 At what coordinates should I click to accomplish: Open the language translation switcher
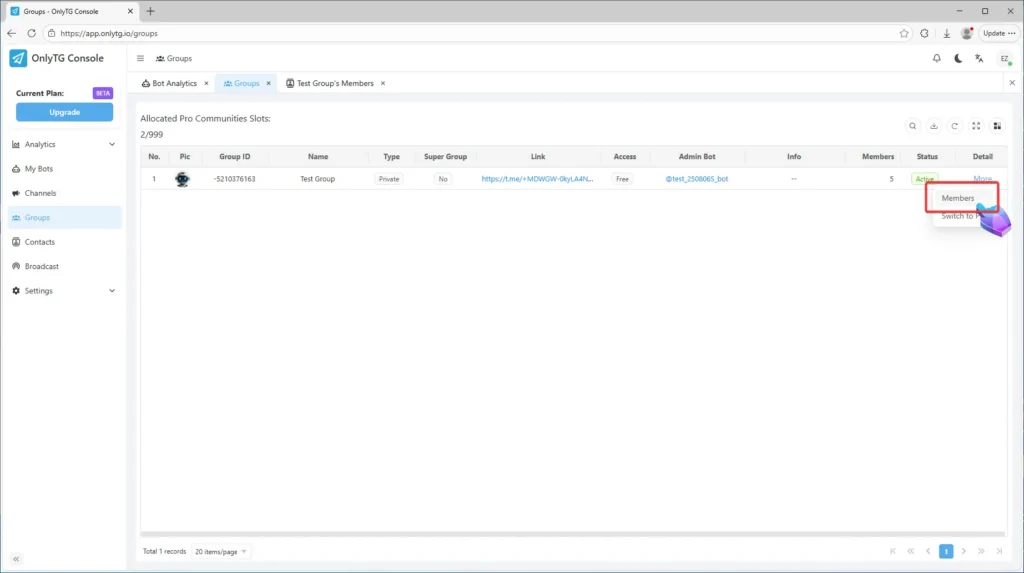click(x=980, y=59)
